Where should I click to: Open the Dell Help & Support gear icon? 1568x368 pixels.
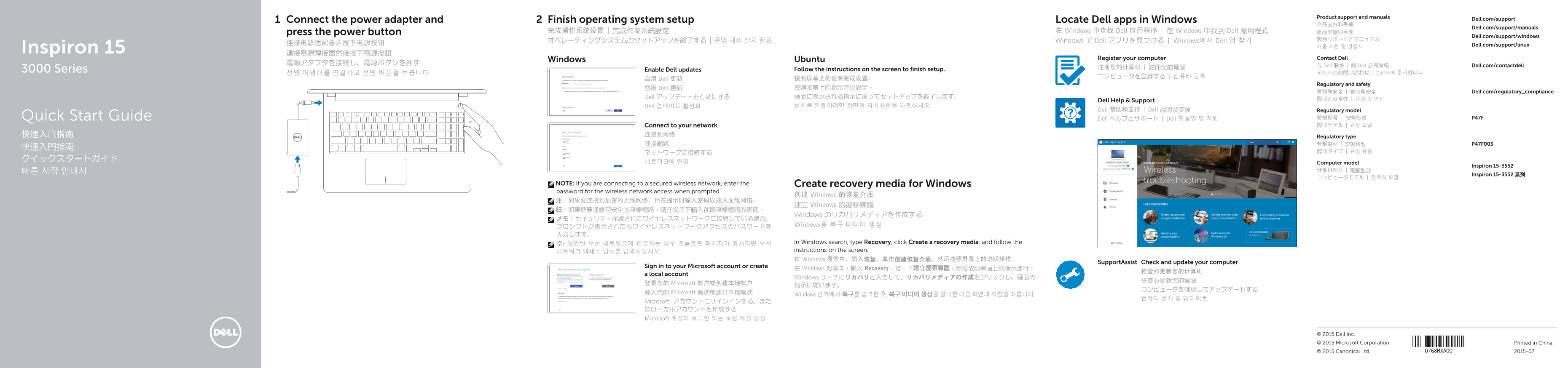pos(1070,112)
